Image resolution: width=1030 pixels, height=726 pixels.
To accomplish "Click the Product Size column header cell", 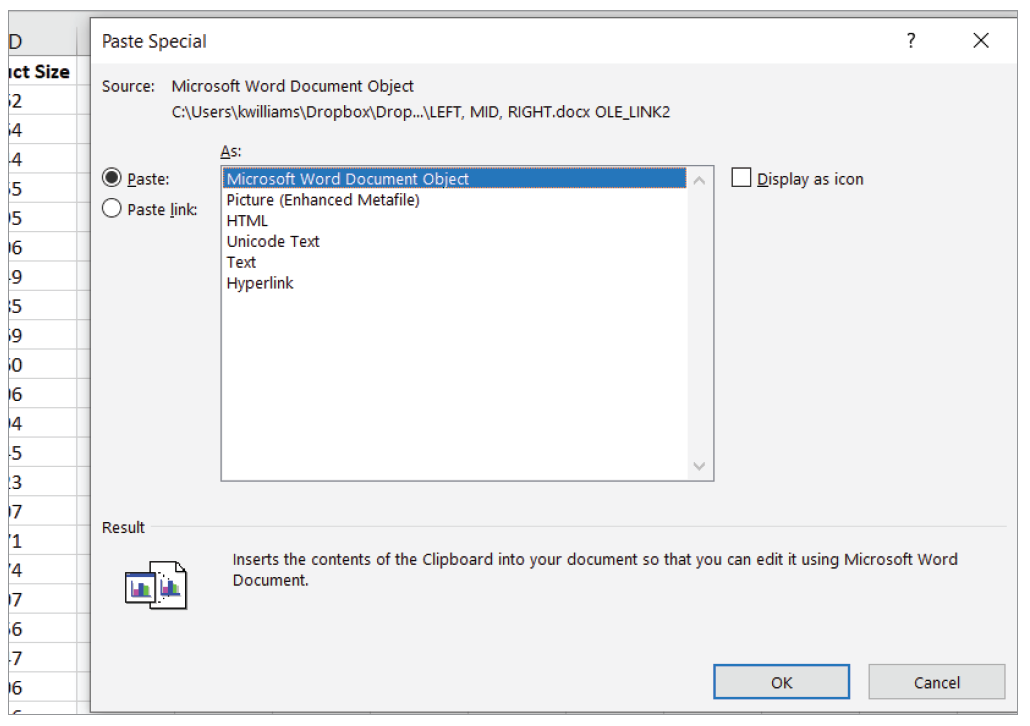I will point(38,72).
